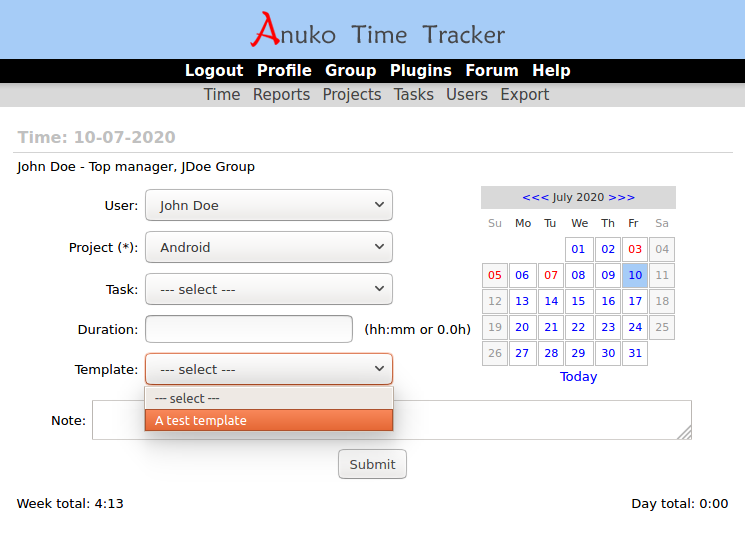Open the Forum link
The height and width of the screenshot is (538, 745).
pos(492,70)
